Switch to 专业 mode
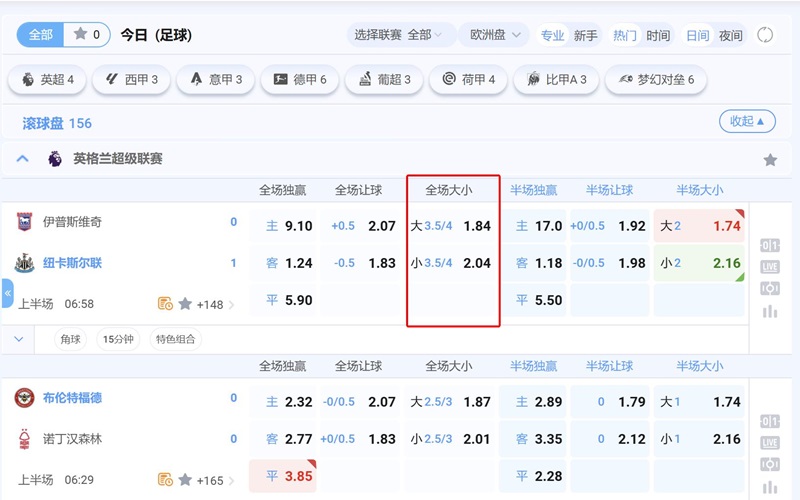Viewport: 800px width, 500px height. 552,35
